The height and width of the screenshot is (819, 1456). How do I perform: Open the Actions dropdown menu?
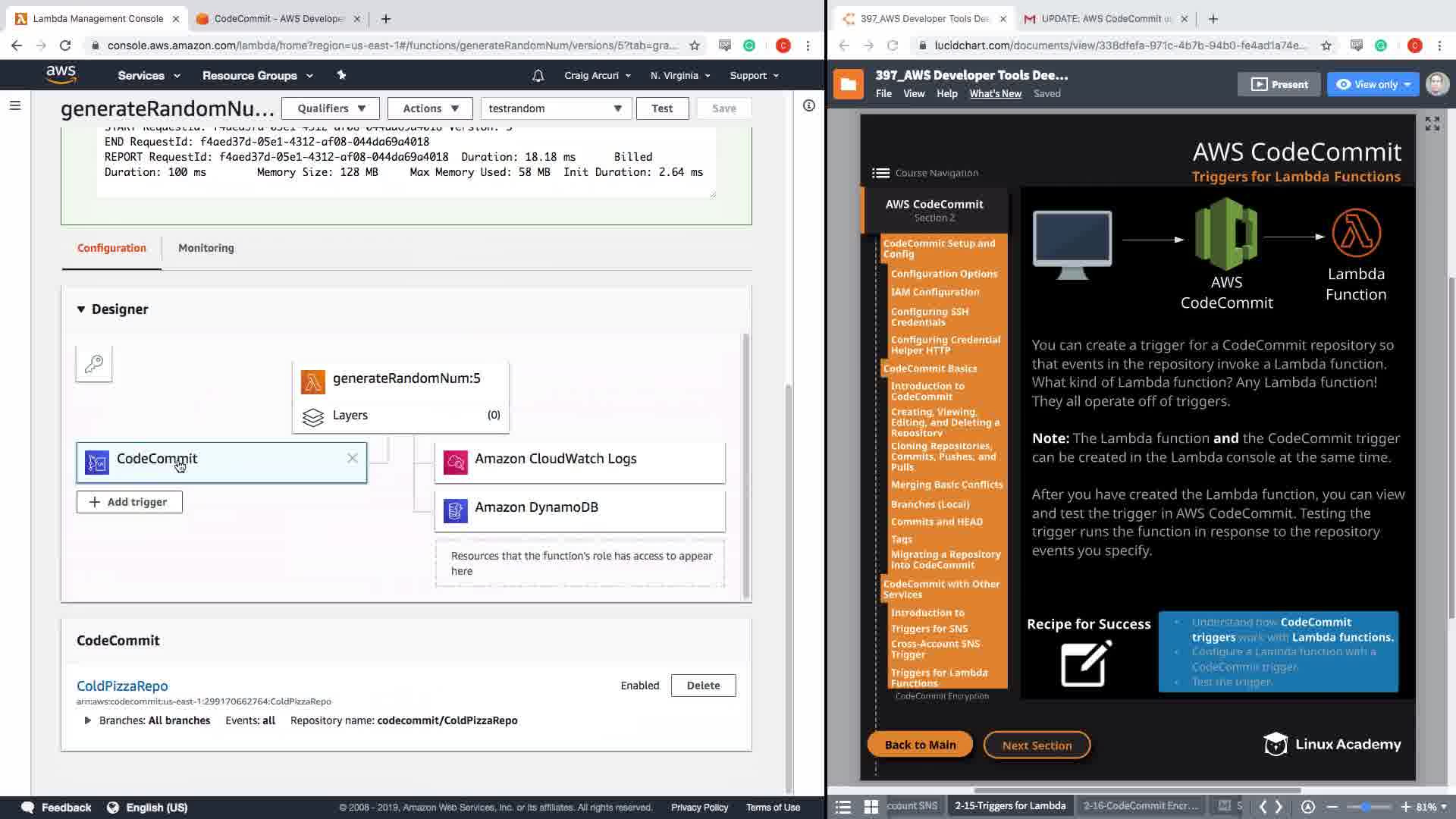pos(430,108)
